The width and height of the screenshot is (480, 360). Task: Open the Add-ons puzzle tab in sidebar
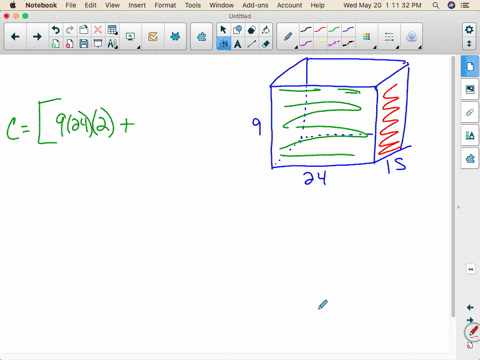470,159
